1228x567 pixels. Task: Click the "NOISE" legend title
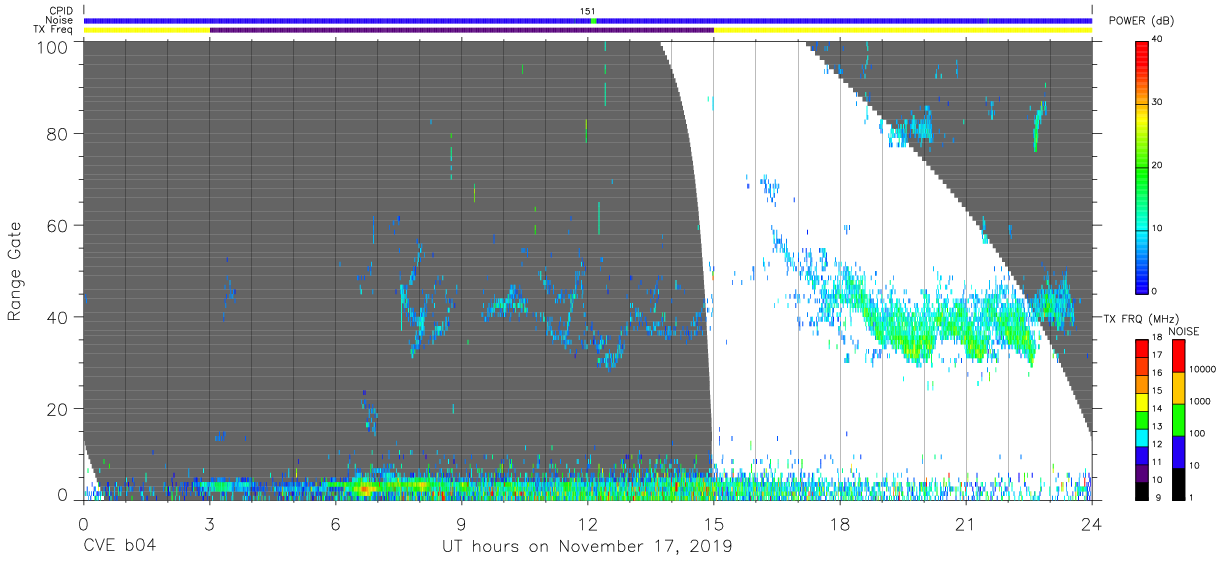pos(1184,331)
